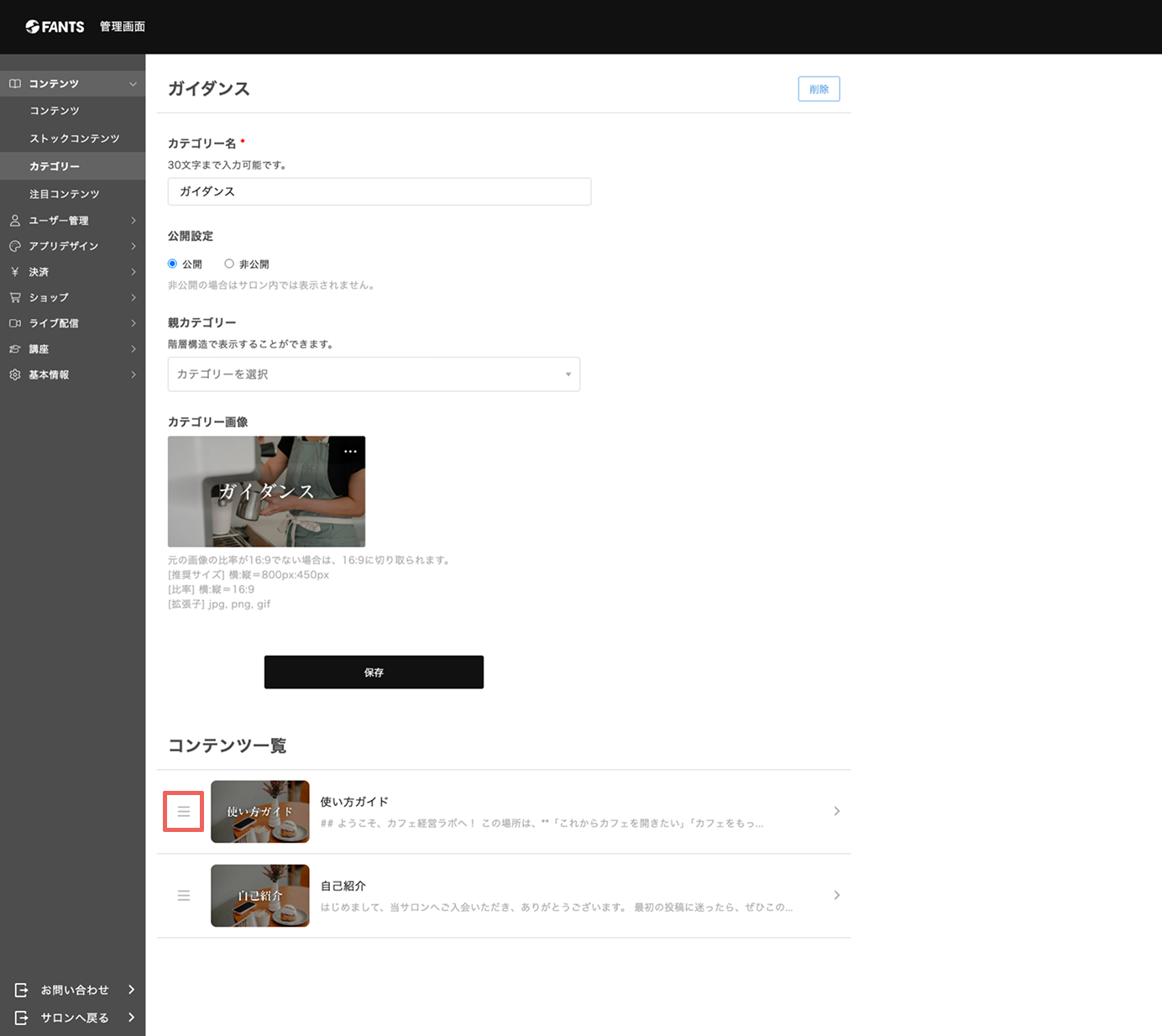Click the ガイダンス category image
The width and height of the screenshot is (1162, 1036).
[x=266, y=491]
